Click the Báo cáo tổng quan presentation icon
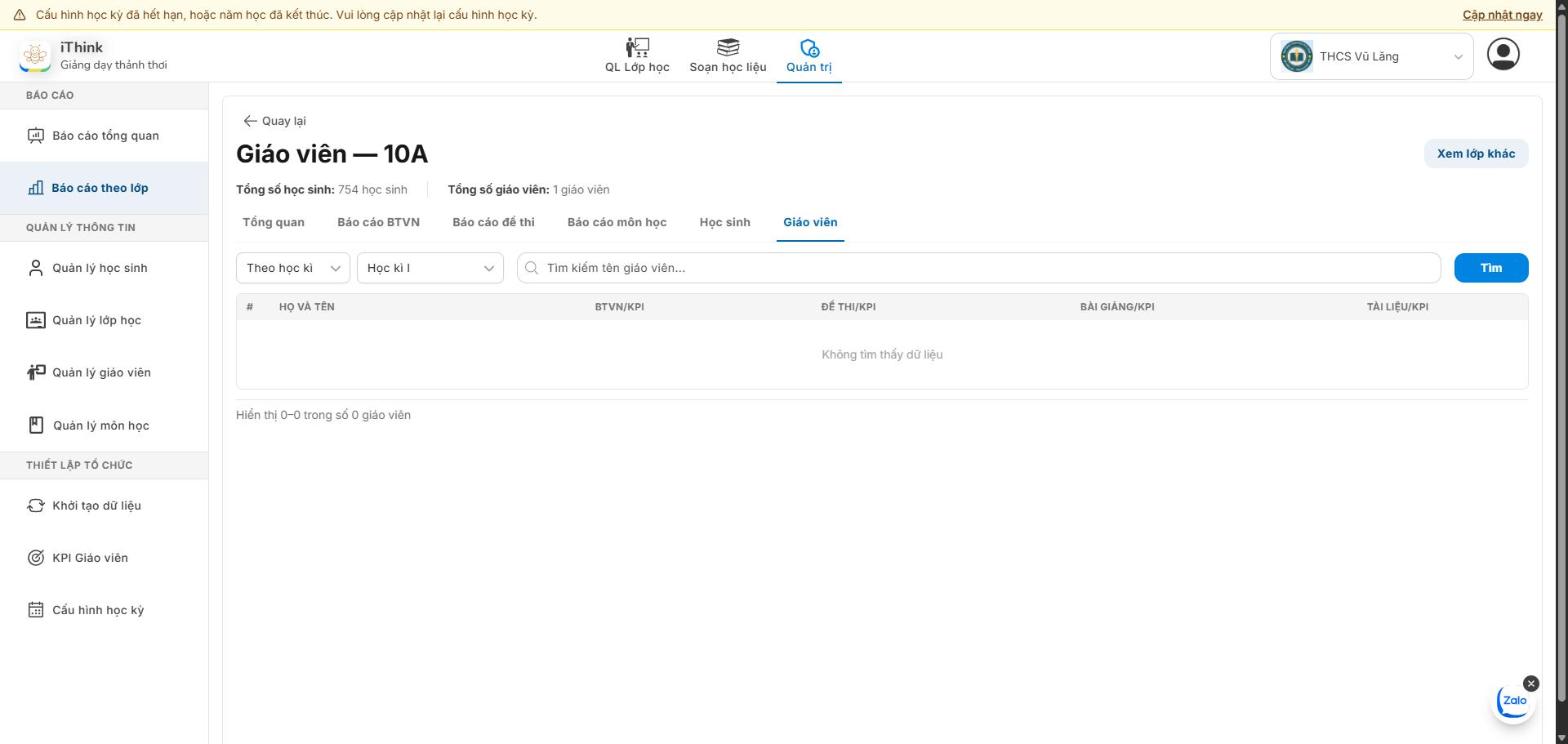This screenshot has height=744, width=1568. click(x=36, y=136)
